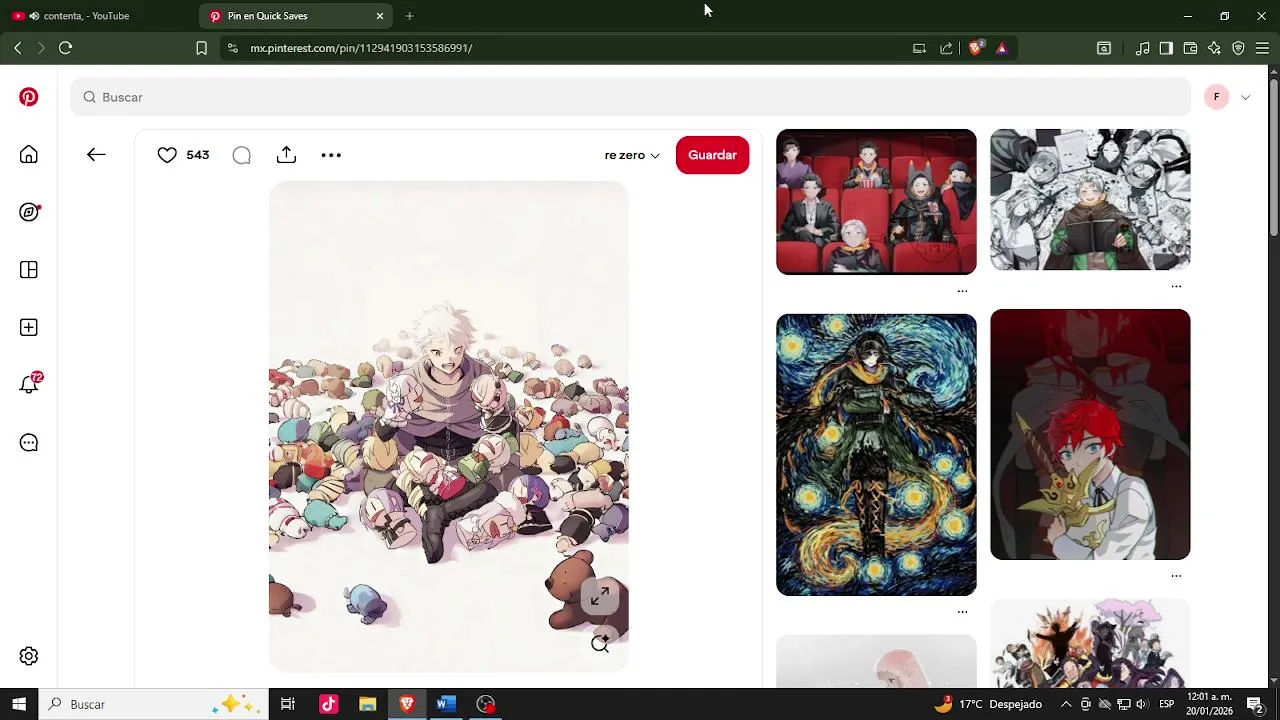Screen dimensions: 1280x720
Task: Open a new browser tab
Action: point(409,16)
